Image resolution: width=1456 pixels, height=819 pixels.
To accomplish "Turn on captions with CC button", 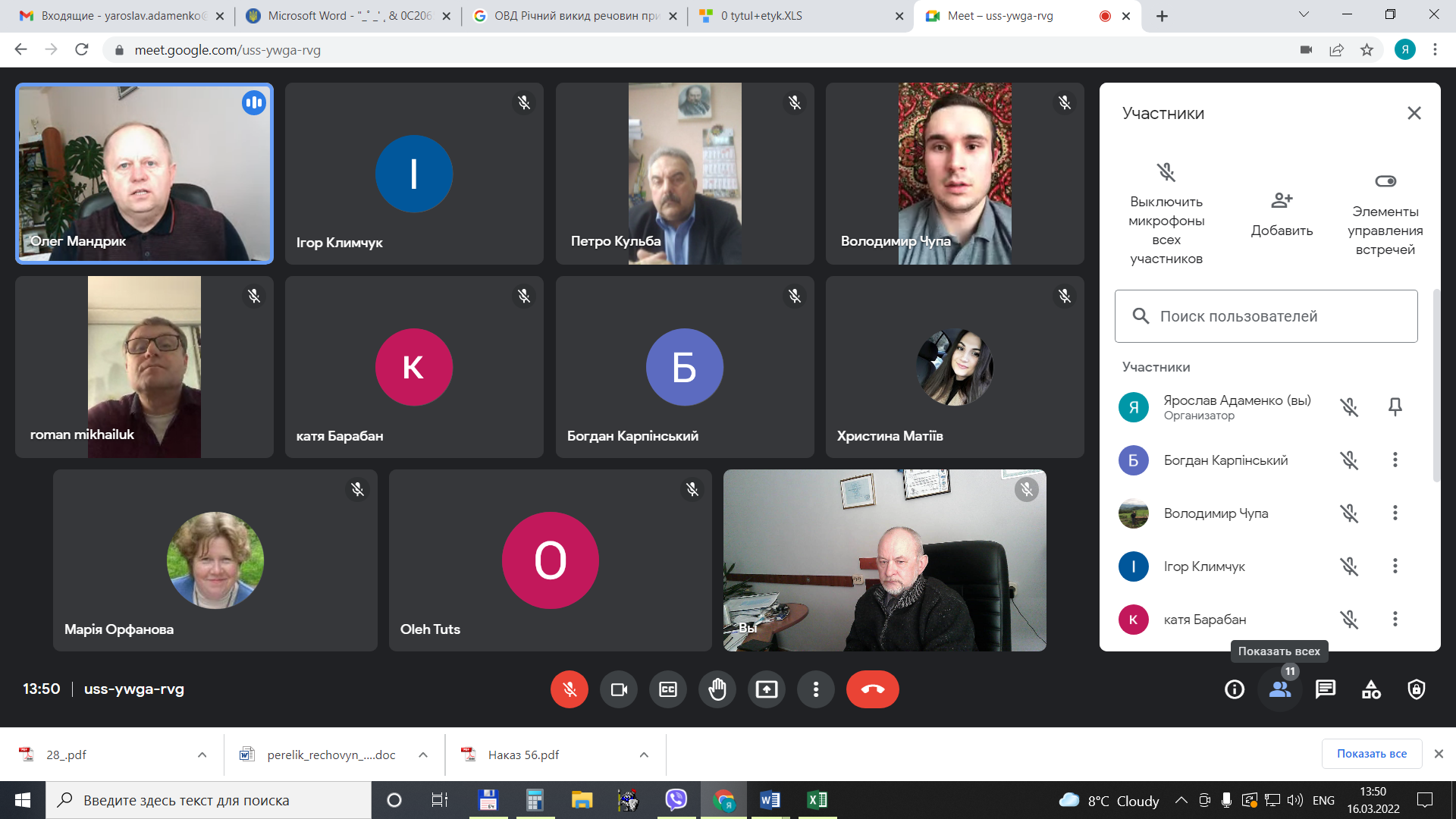I will 668,689.
